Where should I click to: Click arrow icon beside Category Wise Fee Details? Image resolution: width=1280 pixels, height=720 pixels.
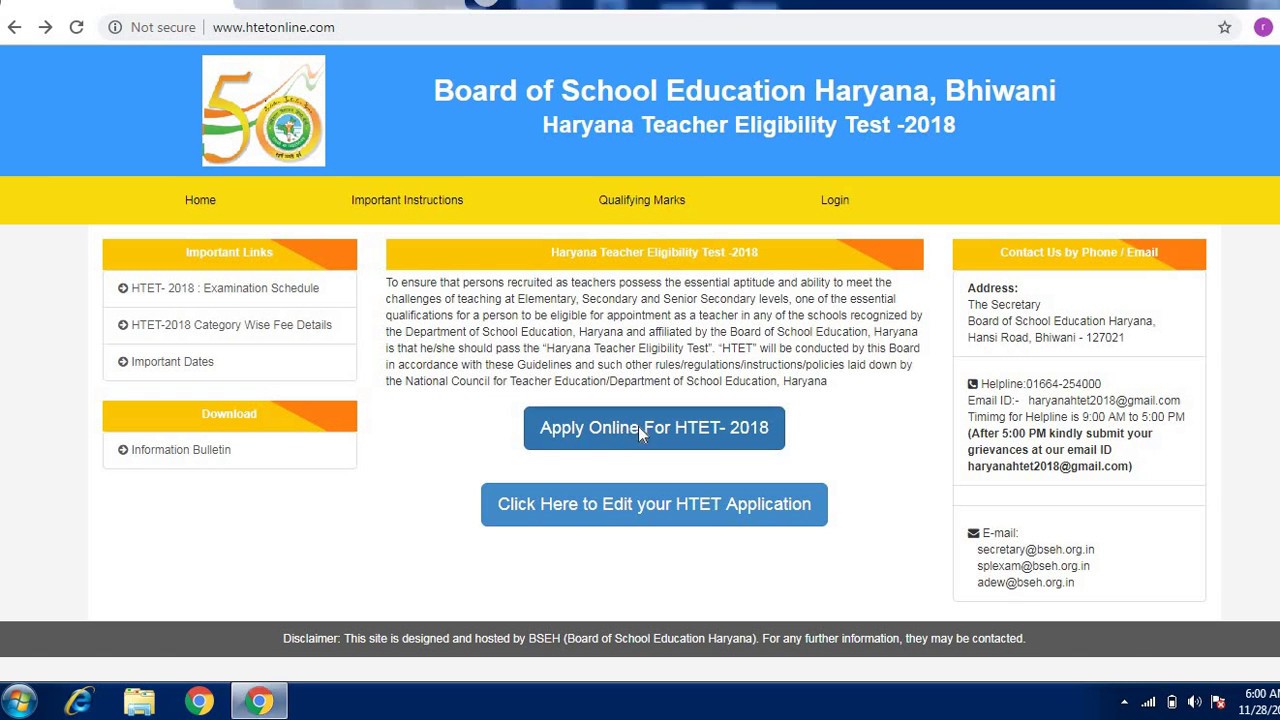[123, 325]
